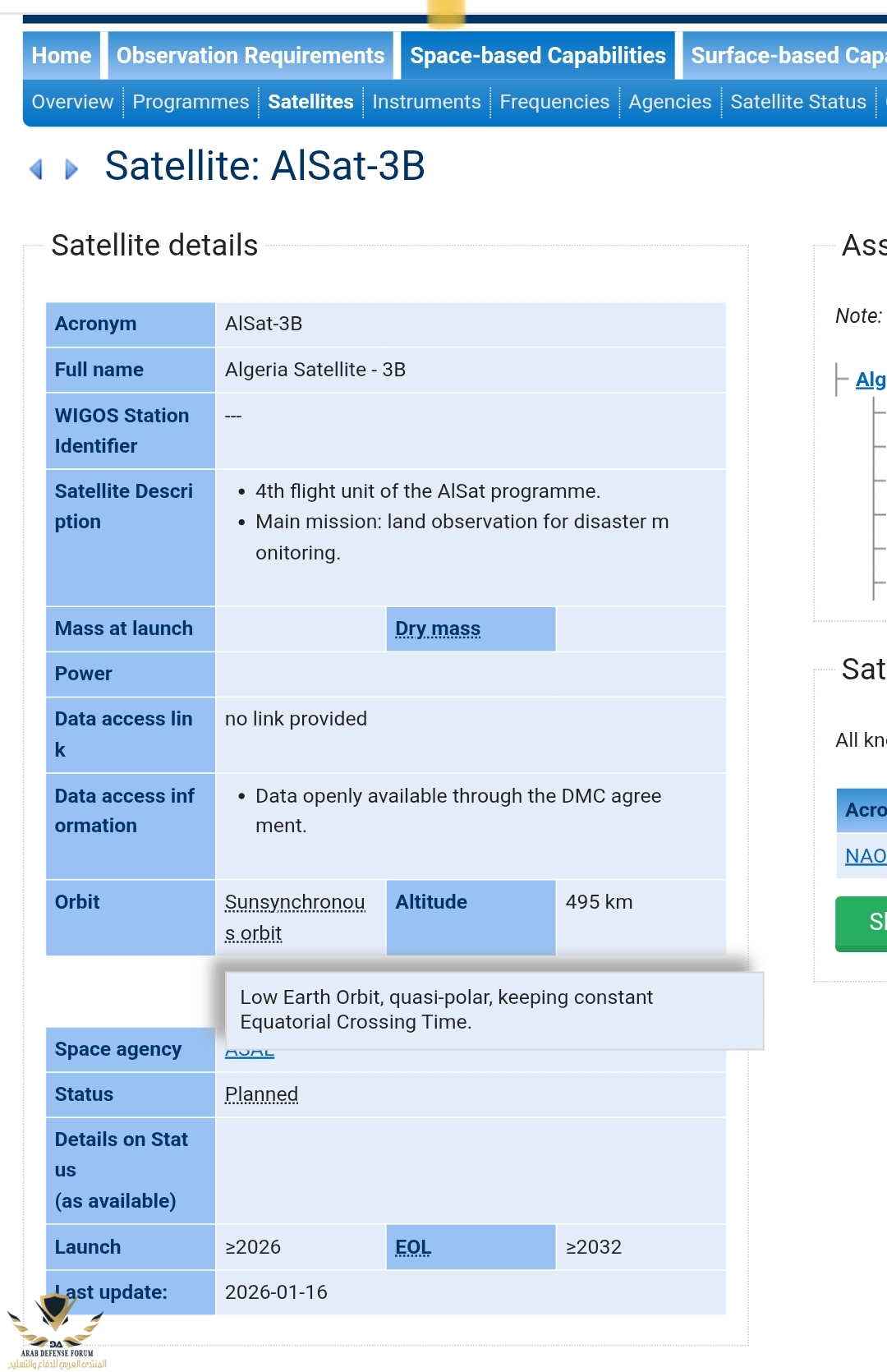This screenshot has width=887, height=1372.
Task: Click the next satellite arrow icon
Action: coord(72,168)
